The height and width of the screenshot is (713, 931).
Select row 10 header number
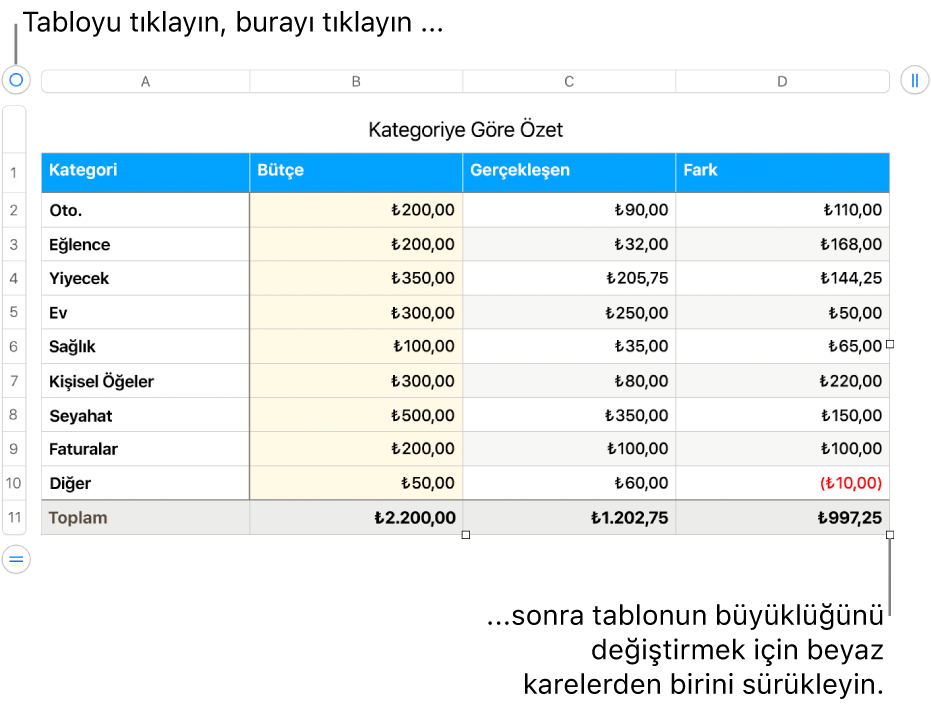tap(14, 483)
